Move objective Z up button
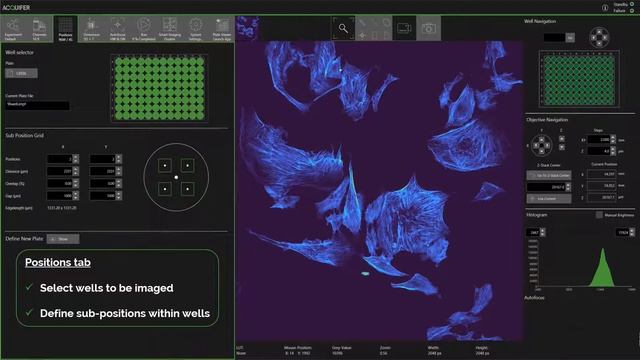Viewport: 640px width, 360px height. [562, 139]
